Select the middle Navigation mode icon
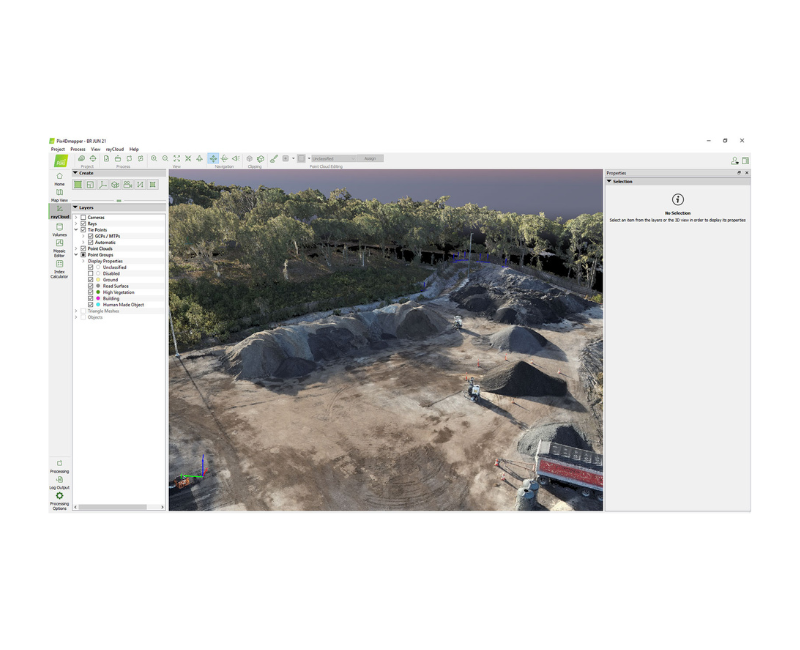This screenshot has height=650, width=800. coord(224,159)
